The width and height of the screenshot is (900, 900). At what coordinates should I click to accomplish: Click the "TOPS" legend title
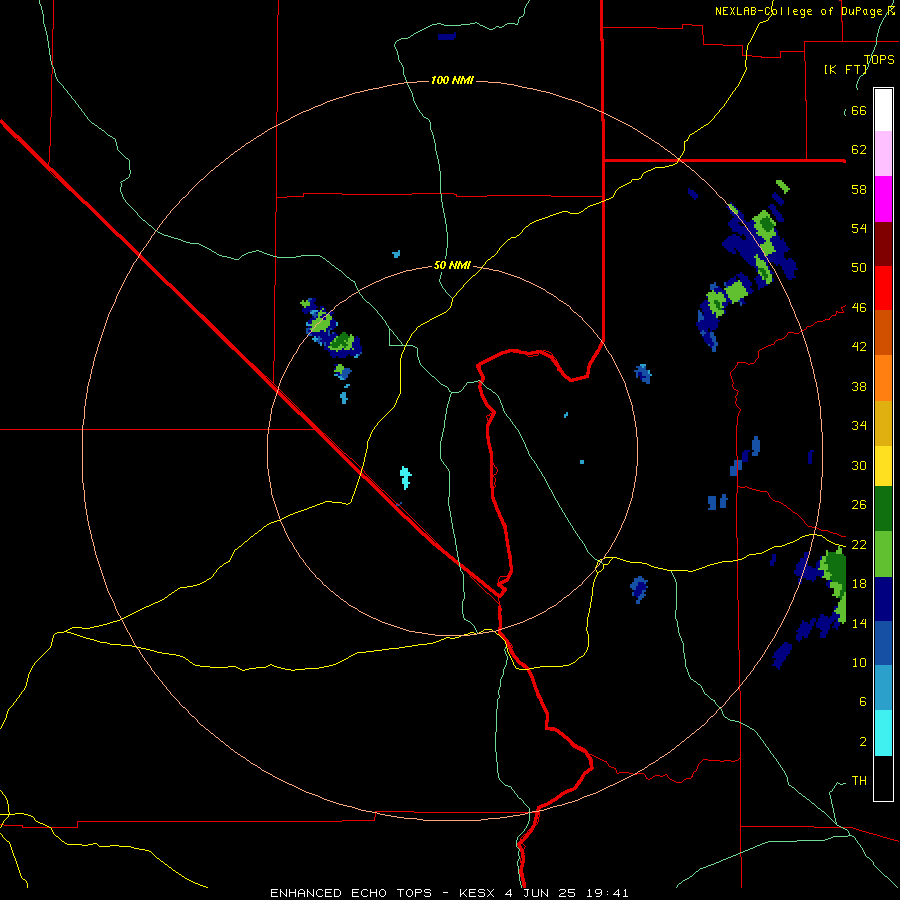click(879, 59)
